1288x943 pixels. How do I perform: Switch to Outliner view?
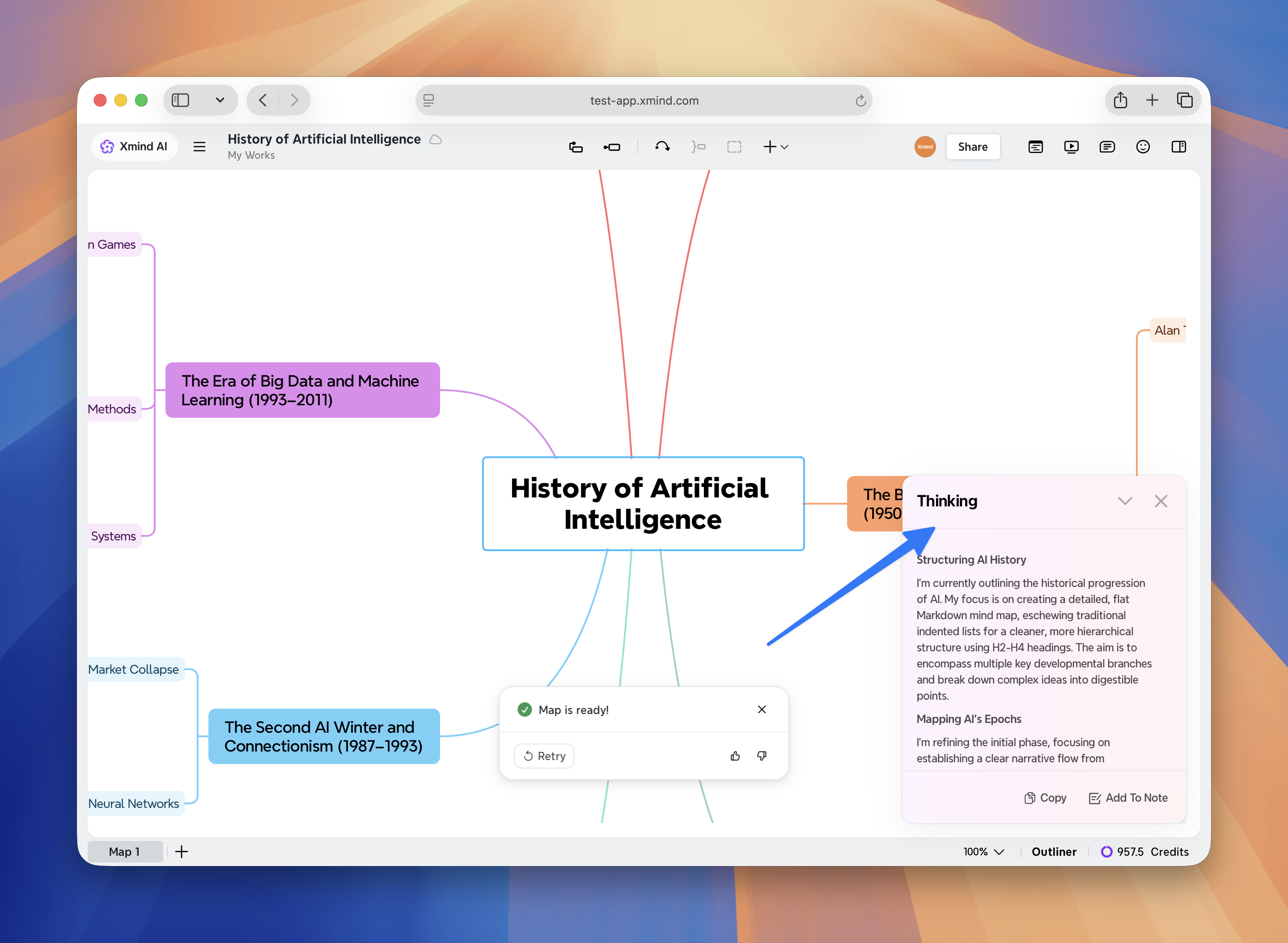point(1054,852)
